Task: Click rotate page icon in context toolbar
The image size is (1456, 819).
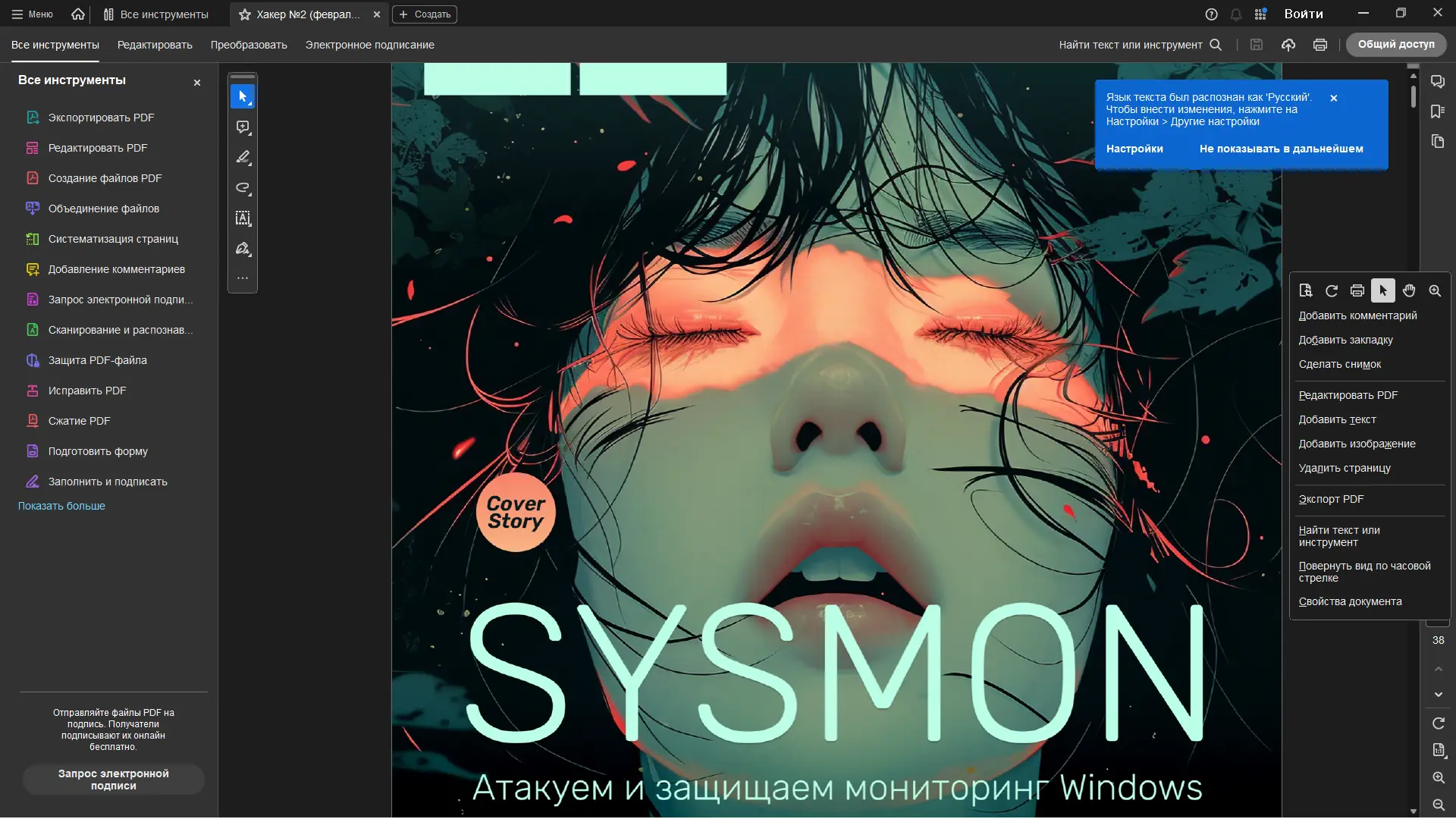Action: tap(1332, 290)
